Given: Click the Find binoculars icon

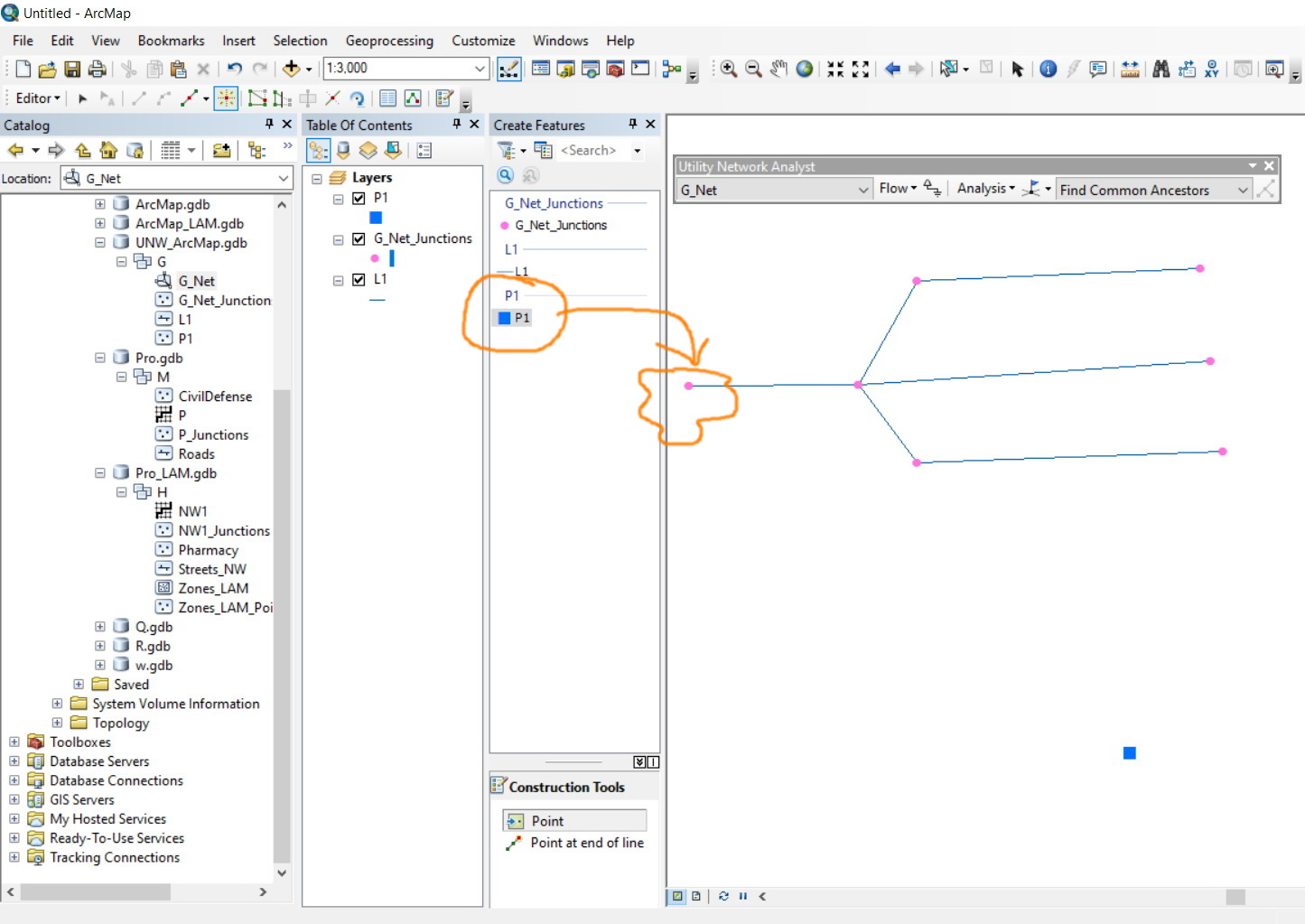Looking at the screenshot, I should point(1161,69).
